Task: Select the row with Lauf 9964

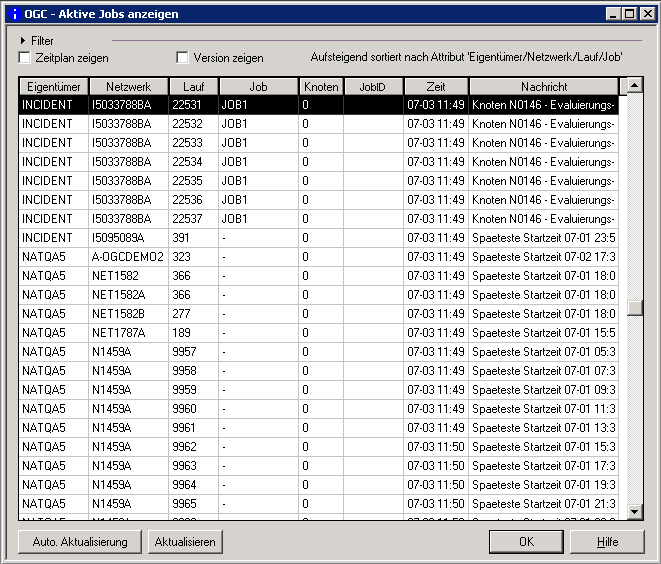Action: [x=319, y=484]
